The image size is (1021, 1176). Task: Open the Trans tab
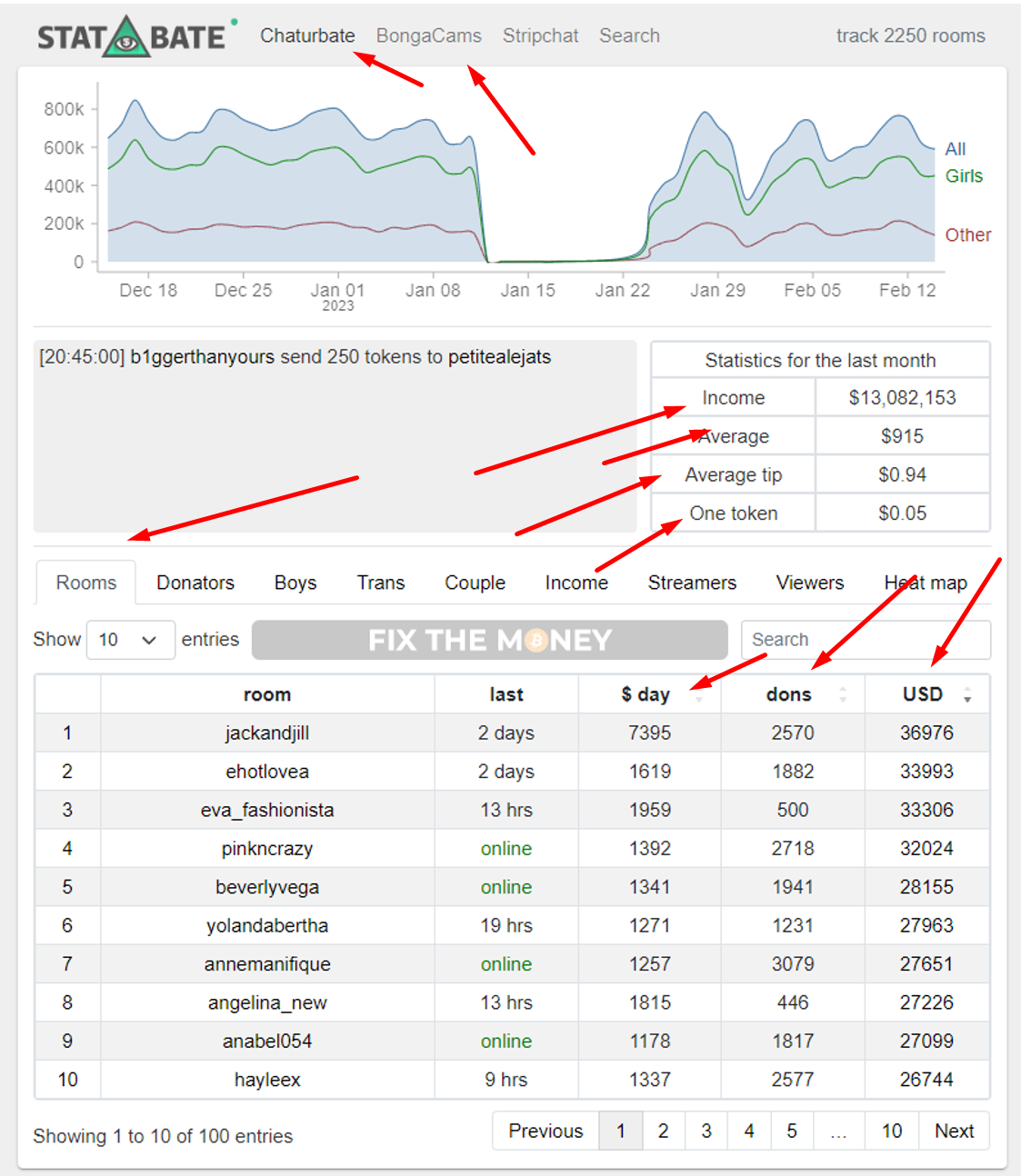381,583
